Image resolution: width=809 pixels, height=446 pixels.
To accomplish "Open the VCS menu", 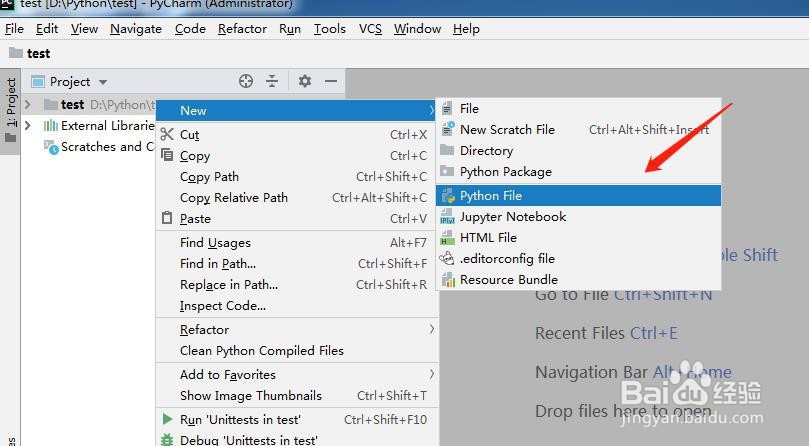I will [x=370, y=28].
